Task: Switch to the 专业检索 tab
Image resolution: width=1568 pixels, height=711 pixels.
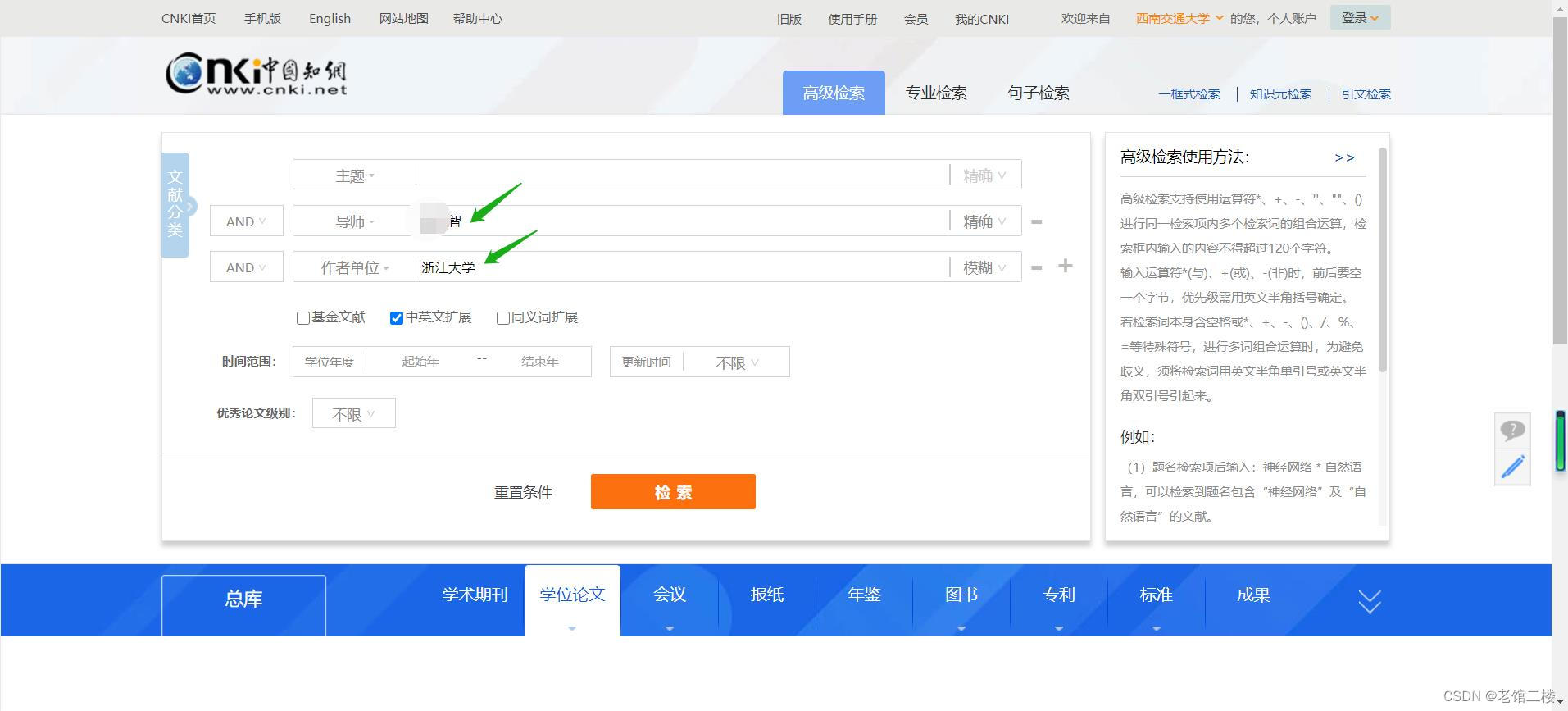Action: (936, 93)
